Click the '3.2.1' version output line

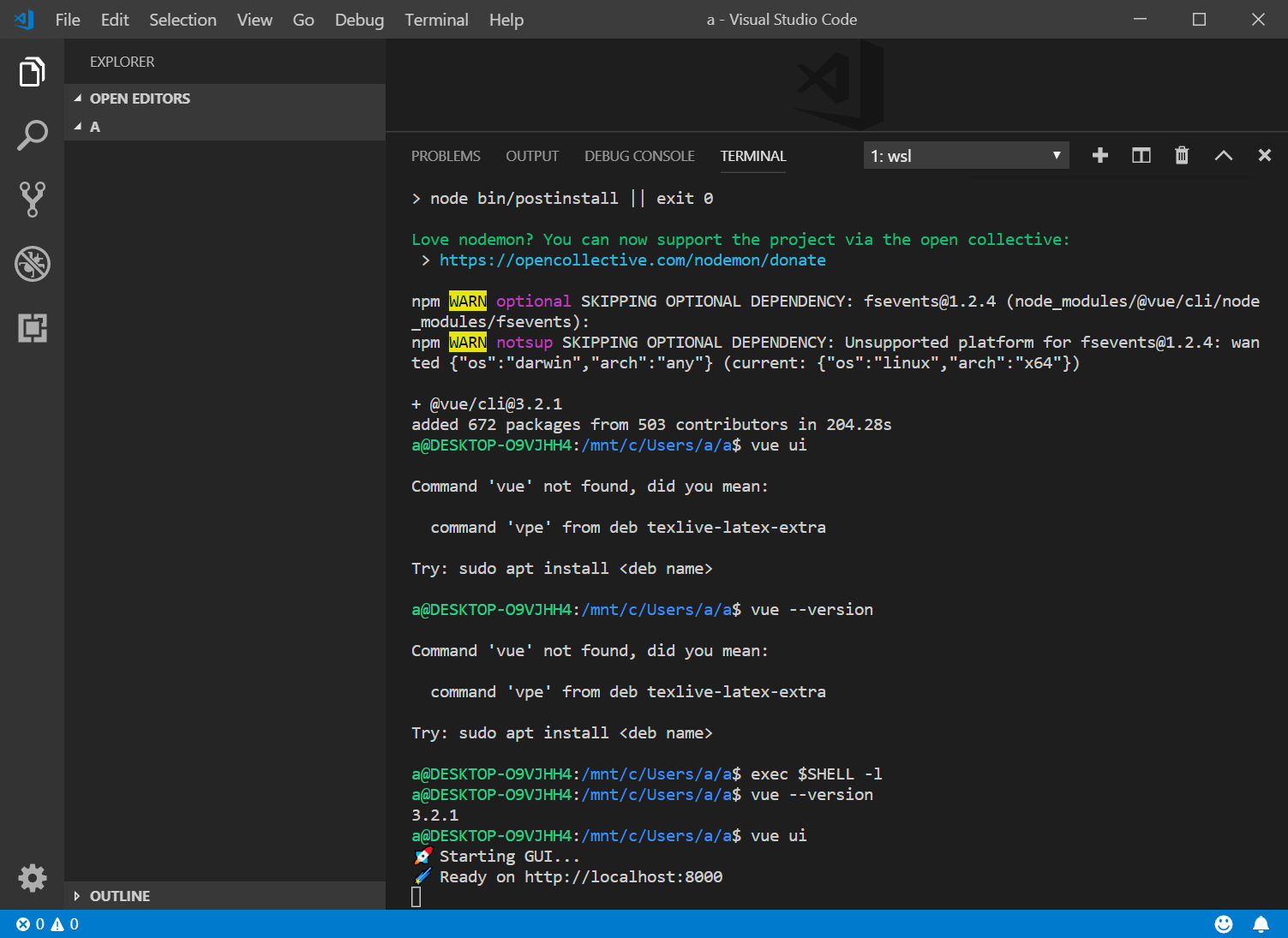click(434, 815)
